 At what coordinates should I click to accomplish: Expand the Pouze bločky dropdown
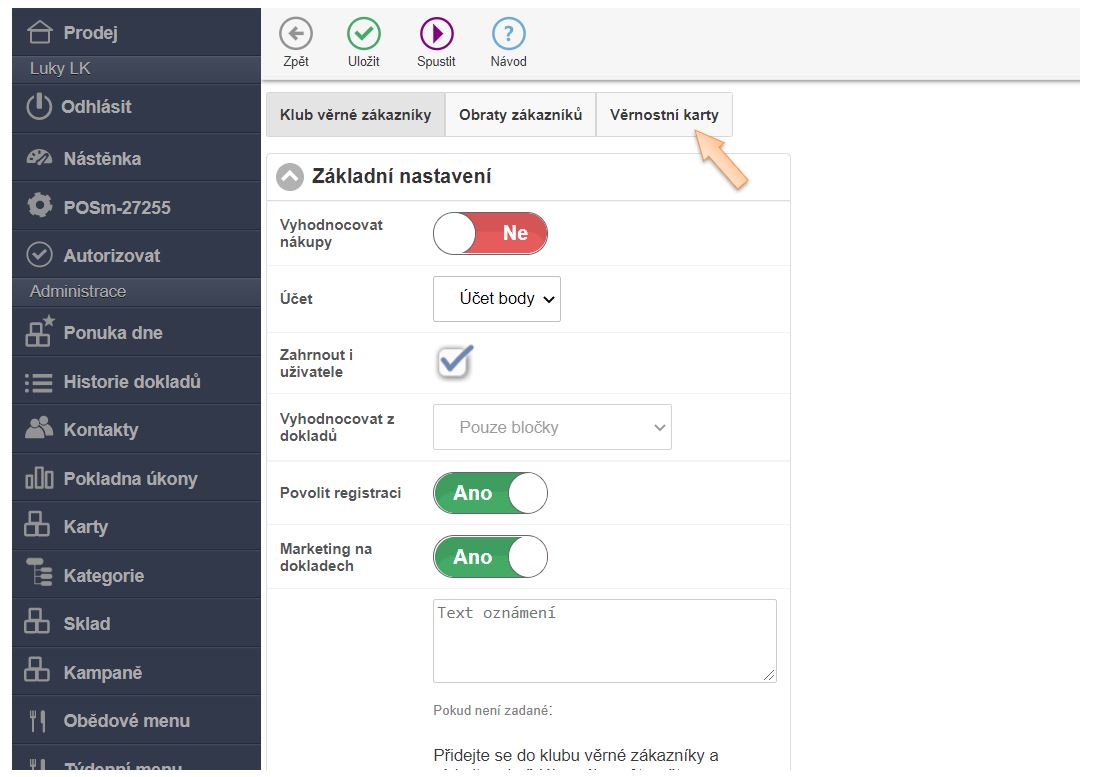click(552, 427)
